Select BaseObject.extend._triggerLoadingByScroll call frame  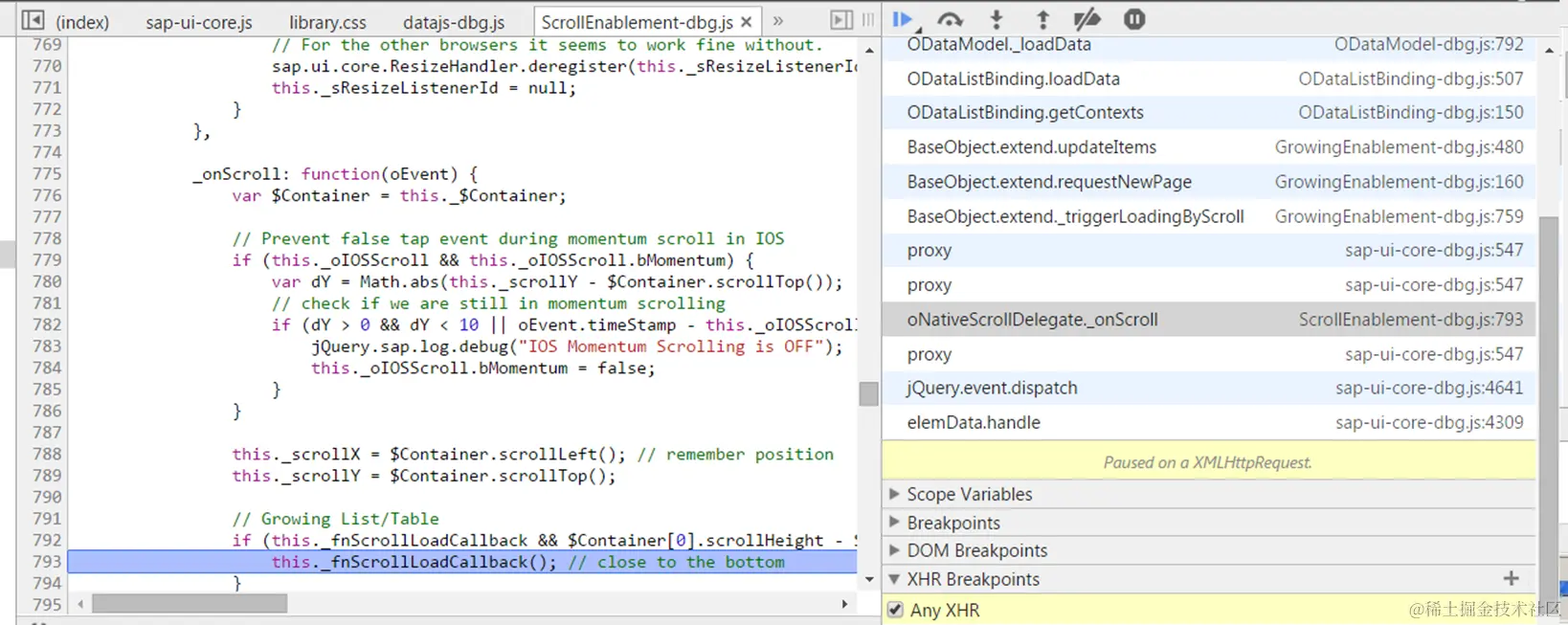tap(1208, 216)
